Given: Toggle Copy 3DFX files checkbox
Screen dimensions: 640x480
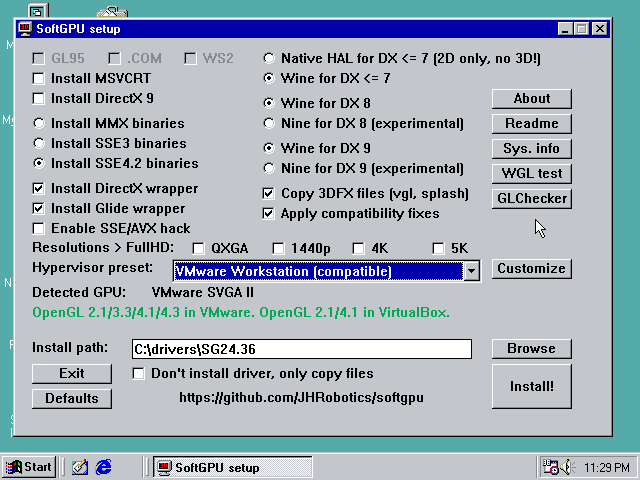Looking at the screenshot, I should point(268,193).
